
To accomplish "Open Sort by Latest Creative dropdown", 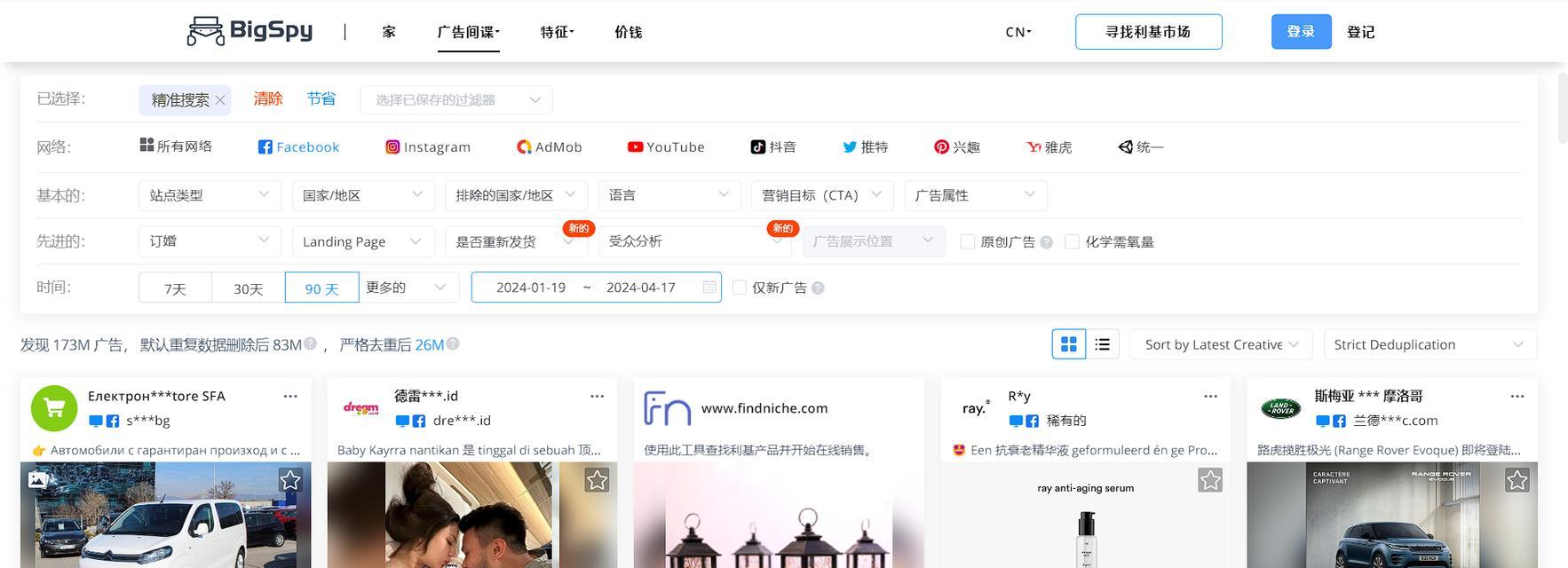I will 1221,344.
